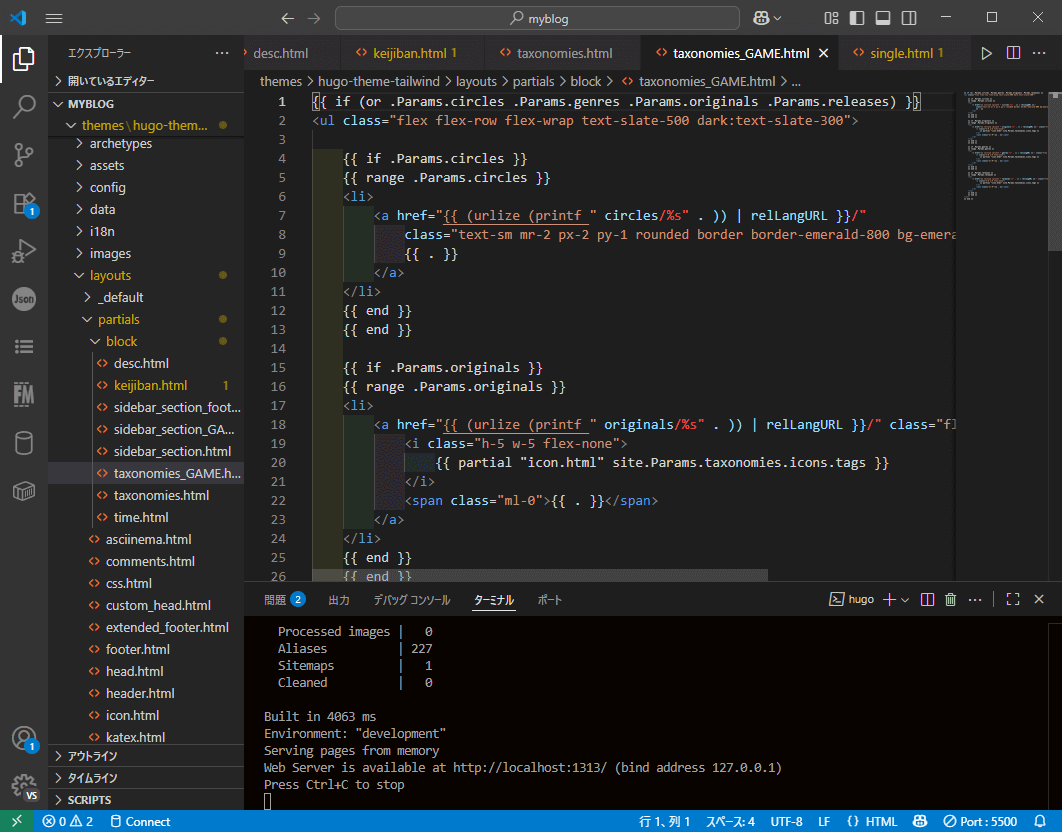The image size is (1062, 832).
Task: Expand the archetypes folder
Action: click(120, 144)
